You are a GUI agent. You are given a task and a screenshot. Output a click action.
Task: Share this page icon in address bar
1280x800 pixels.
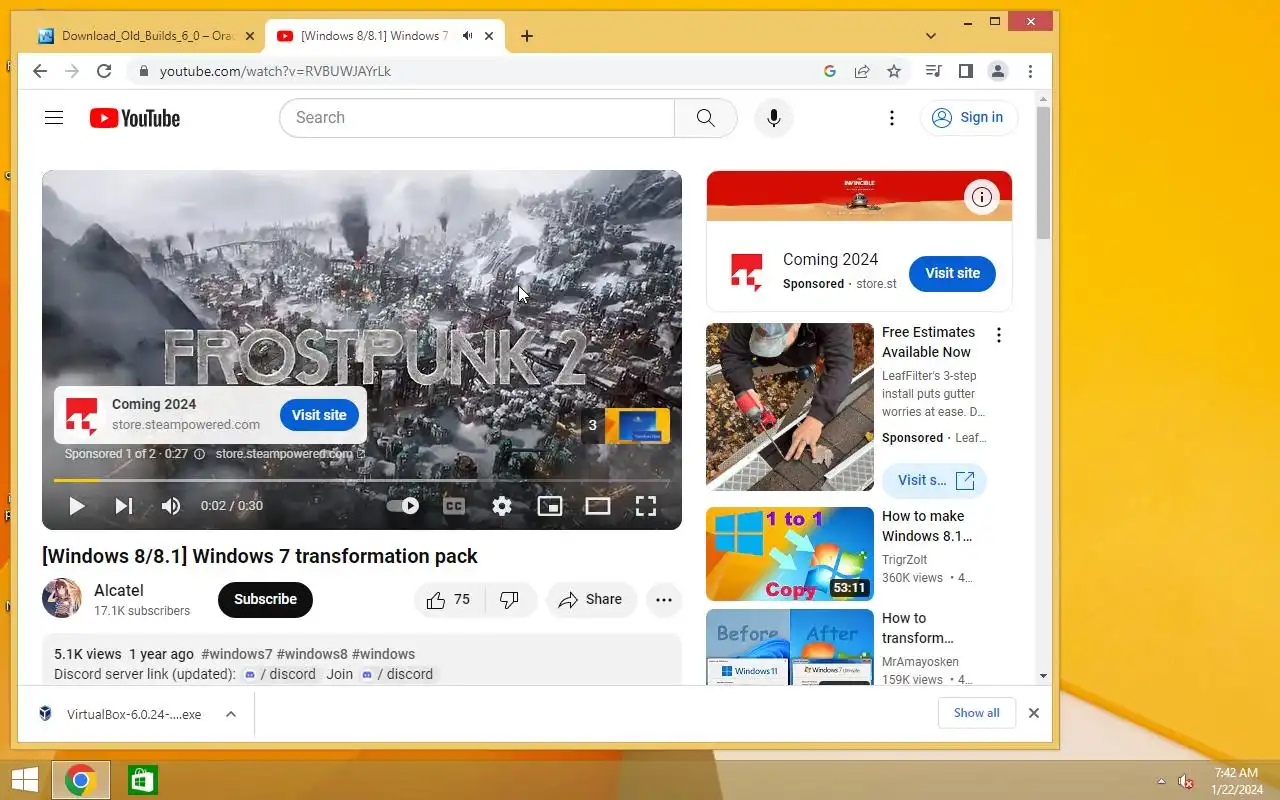862,71
